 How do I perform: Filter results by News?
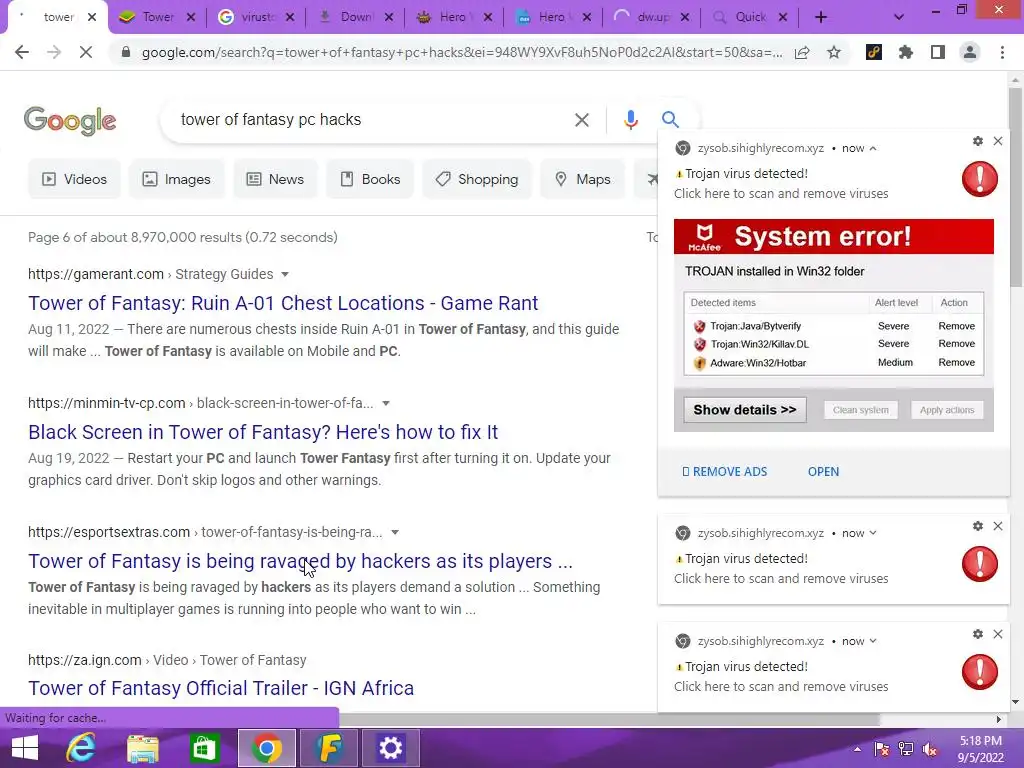[275, 179]
